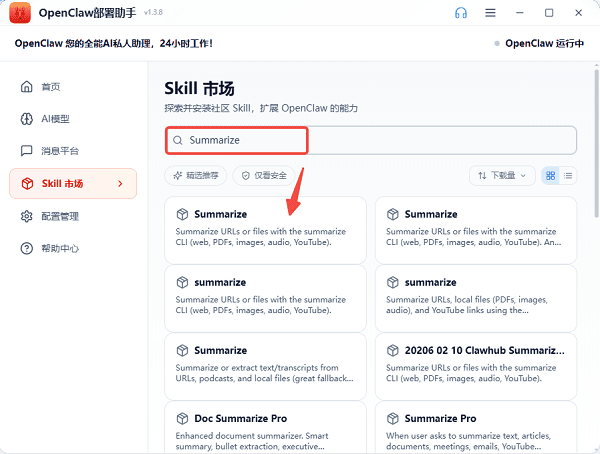Open Doc Summarize Pro skill card
The image size is (600, 454).
point(265,428)
